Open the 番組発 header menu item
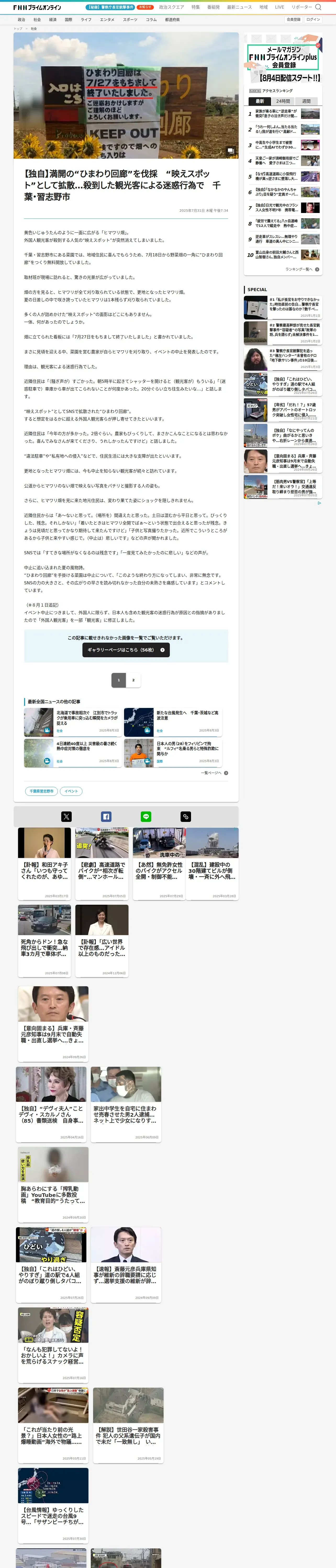The height and width of the screenshot is (1568, 336). [x=214, y=7]
